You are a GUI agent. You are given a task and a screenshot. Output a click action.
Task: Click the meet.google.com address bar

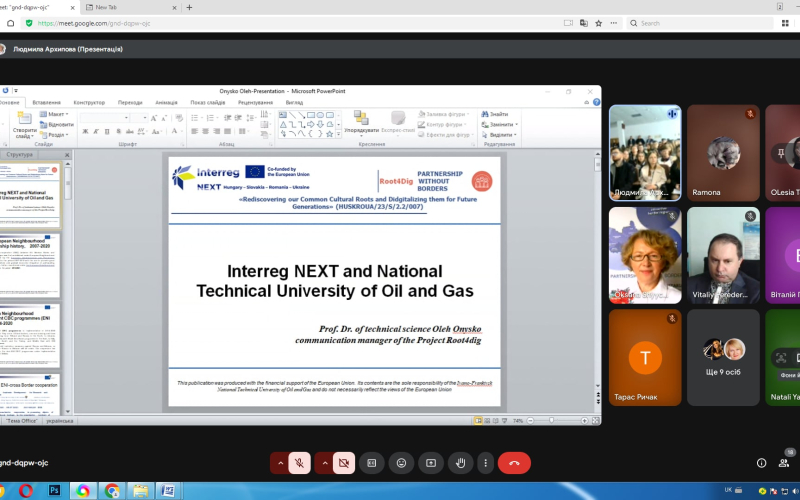(291, 23)
